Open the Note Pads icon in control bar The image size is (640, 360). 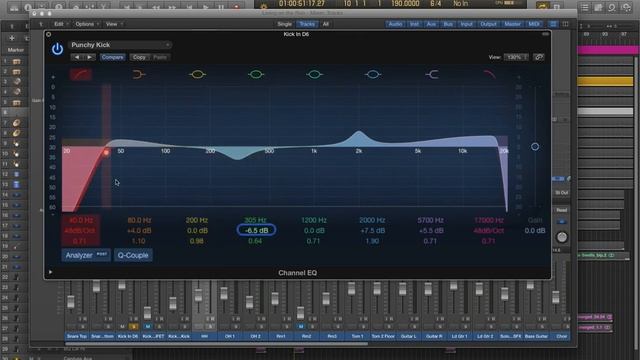tap(598, 7)
